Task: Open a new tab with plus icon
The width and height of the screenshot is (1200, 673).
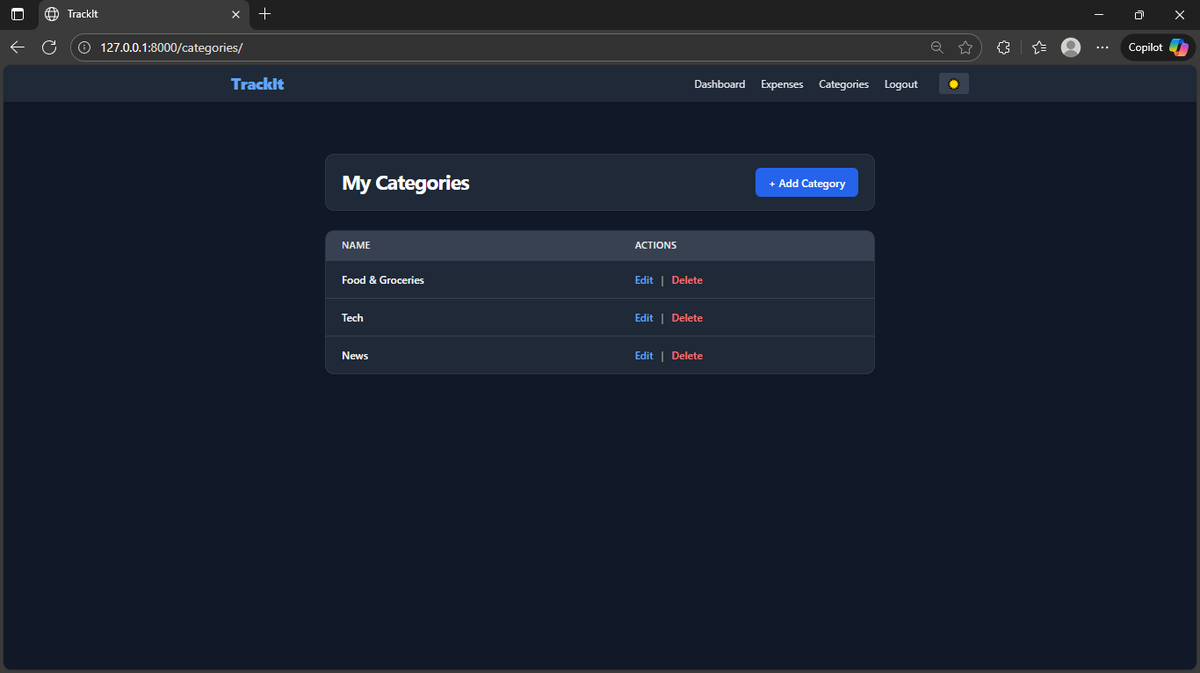Action: point(265,14)
